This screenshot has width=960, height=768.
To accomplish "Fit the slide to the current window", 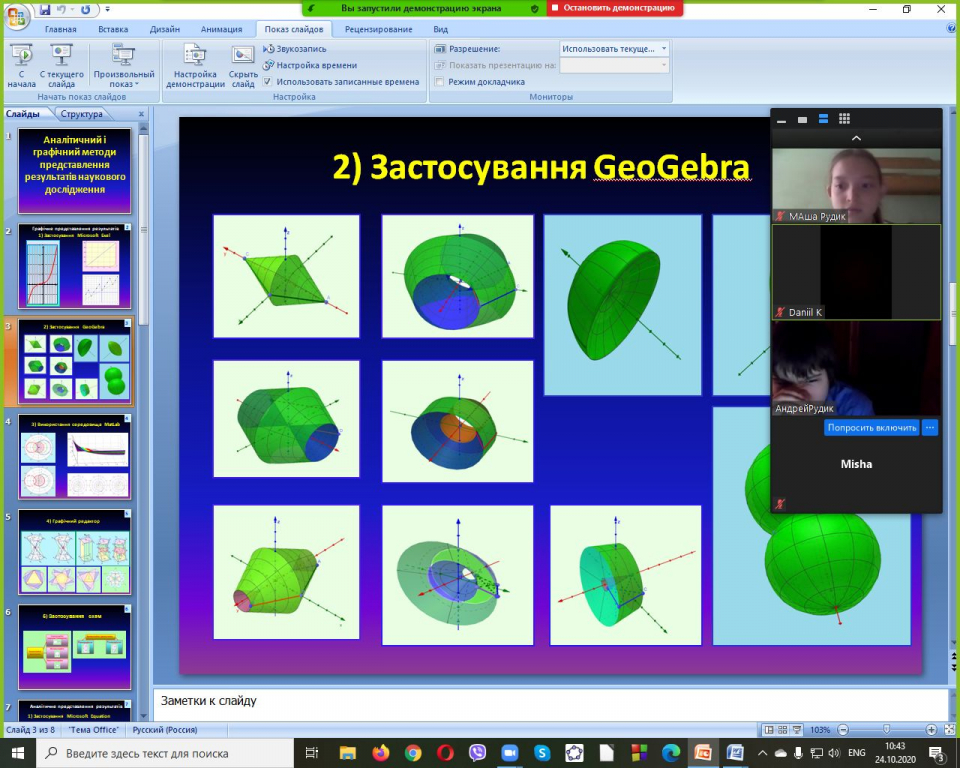I will point(950,729).
